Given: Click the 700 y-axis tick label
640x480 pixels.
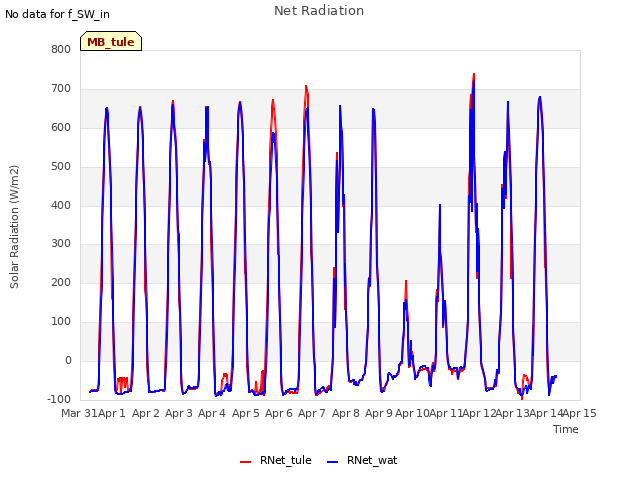Looking at the screenshot, I should 61,89.
